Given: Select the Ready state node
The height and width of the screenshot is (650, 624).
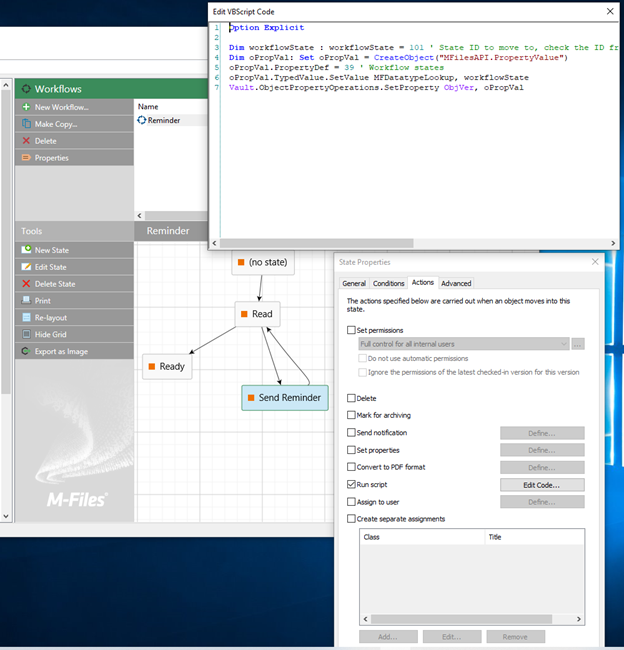Looking at the screenshot, I should 167,366.
